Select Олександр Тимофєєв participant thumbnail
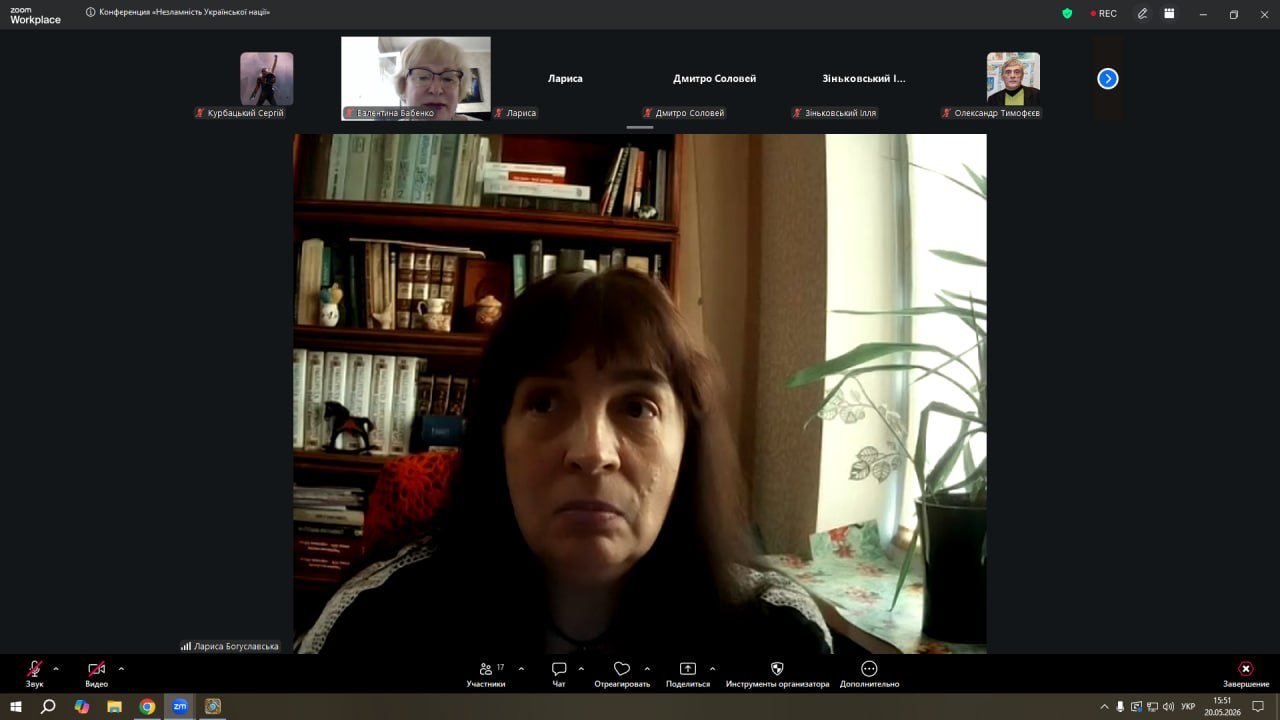The image size is (1280, 720). point(1013,79)
